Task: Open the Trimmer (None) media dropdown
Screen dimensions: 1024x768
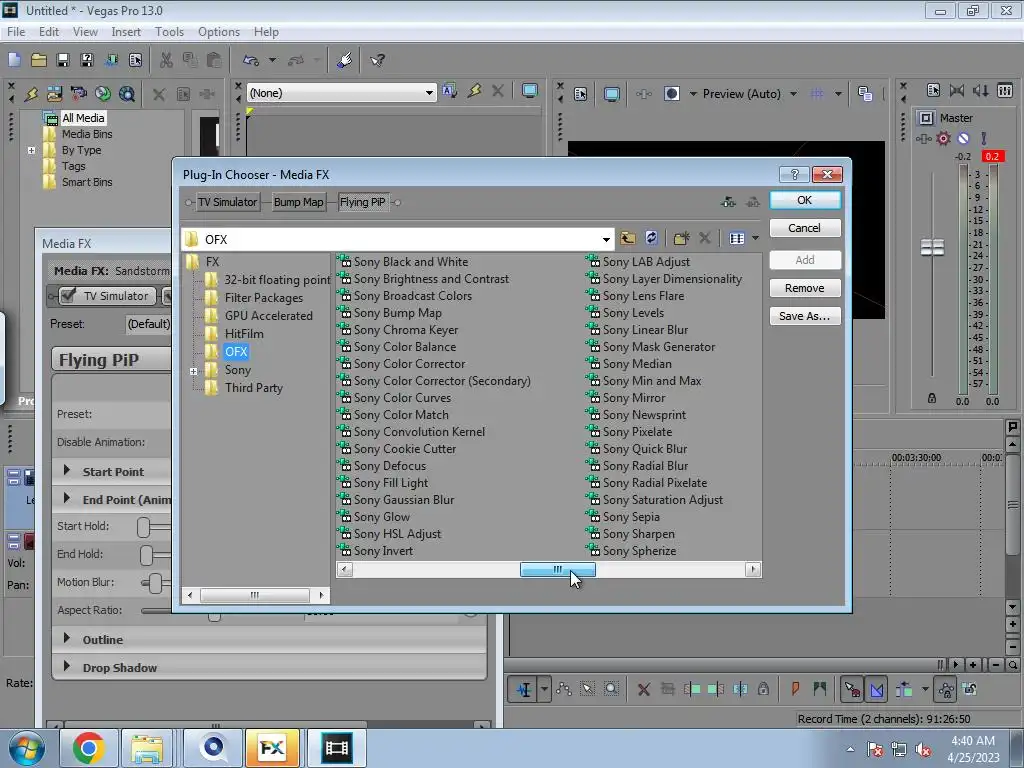Action: point(429,93)
